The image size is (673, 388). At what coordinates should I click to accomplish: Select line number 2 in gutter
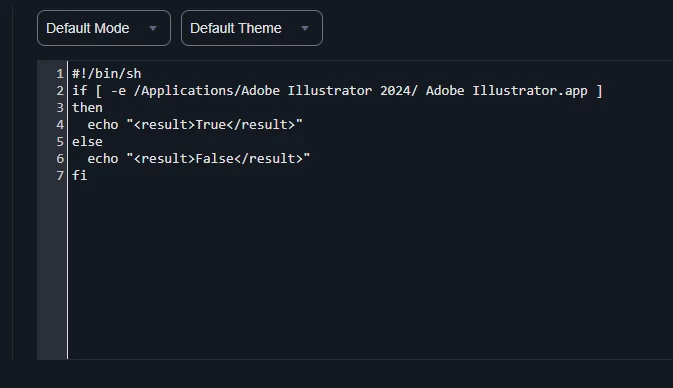point(60,91)
